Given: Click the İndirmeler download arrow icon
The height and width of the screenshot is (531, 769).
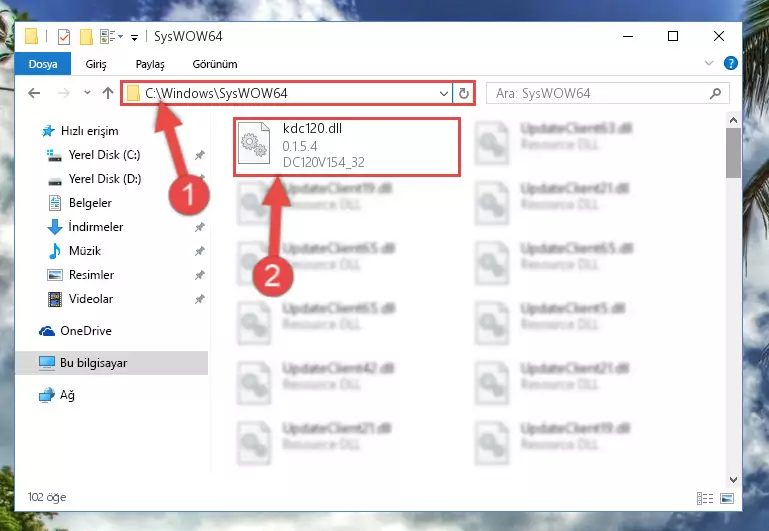Looking at the screenshot, I should [54, 227].
